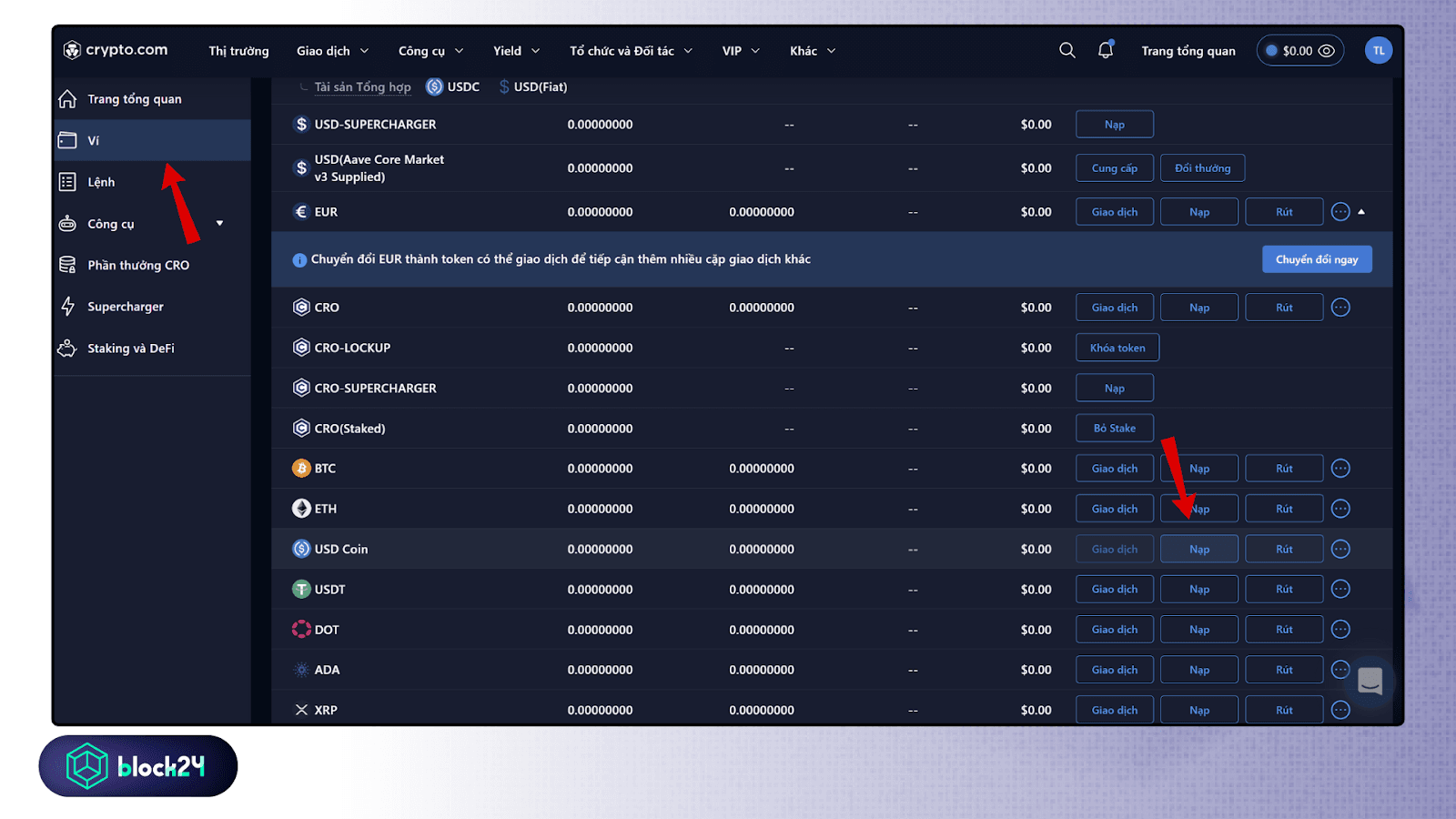Click Giao dịch for BTC
This screenshot has width=1456, height=819.
click(x=1115, y=469)
